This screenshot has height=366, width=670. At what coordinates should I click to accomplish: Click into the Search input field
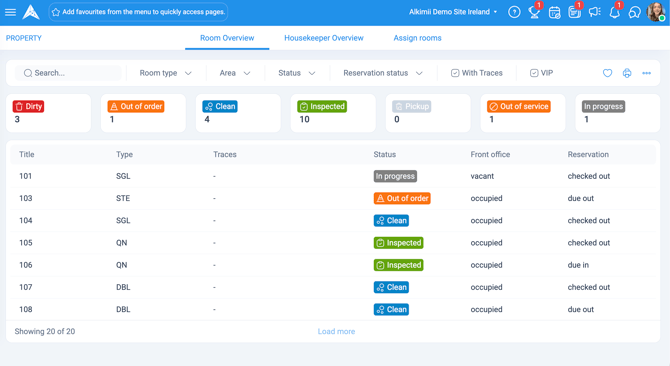click(68, 73)
